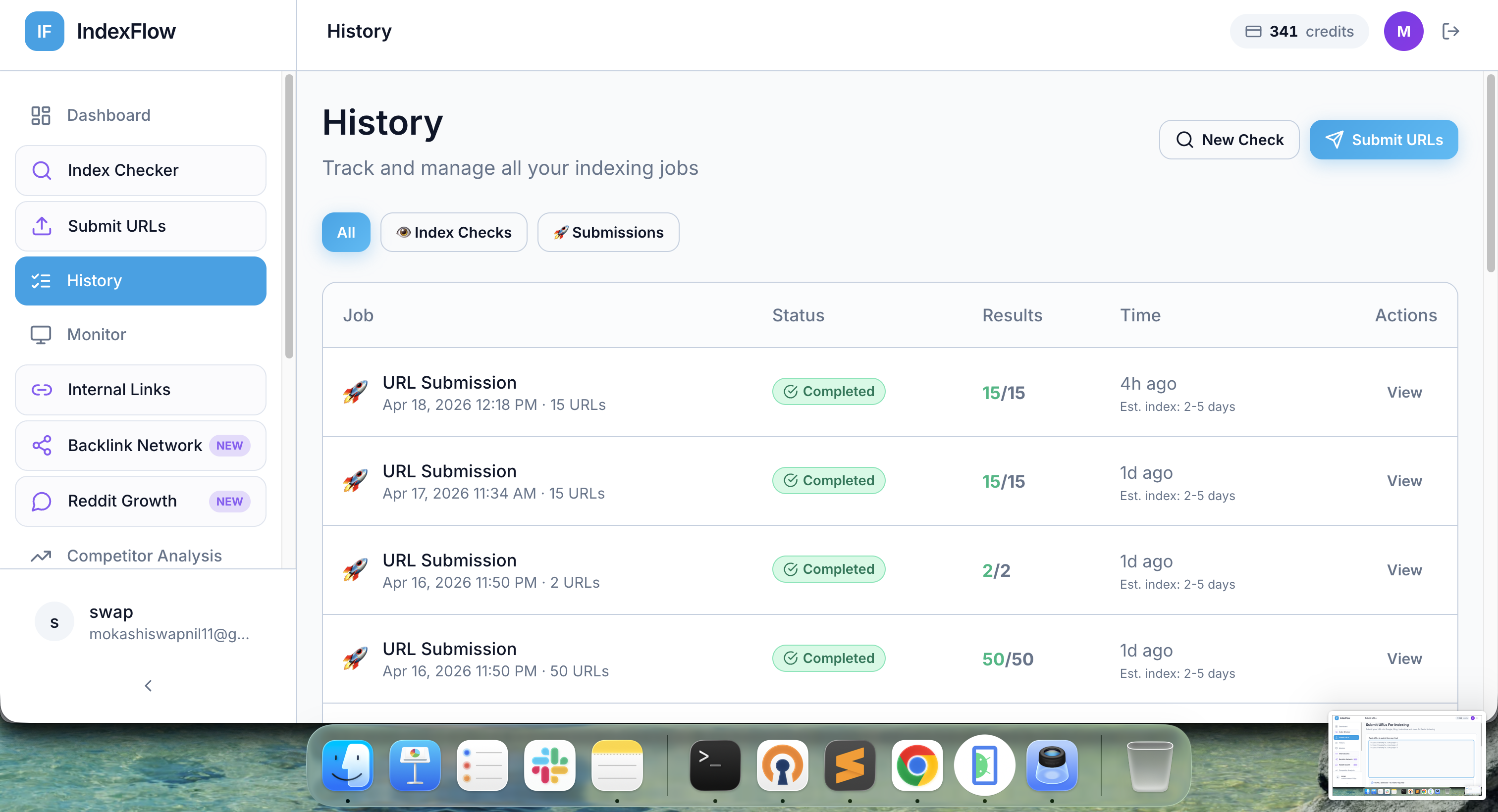View the Apr 18 URL Submission job
Viewport: 1498px width, 812px height.
coord(1404,392)
